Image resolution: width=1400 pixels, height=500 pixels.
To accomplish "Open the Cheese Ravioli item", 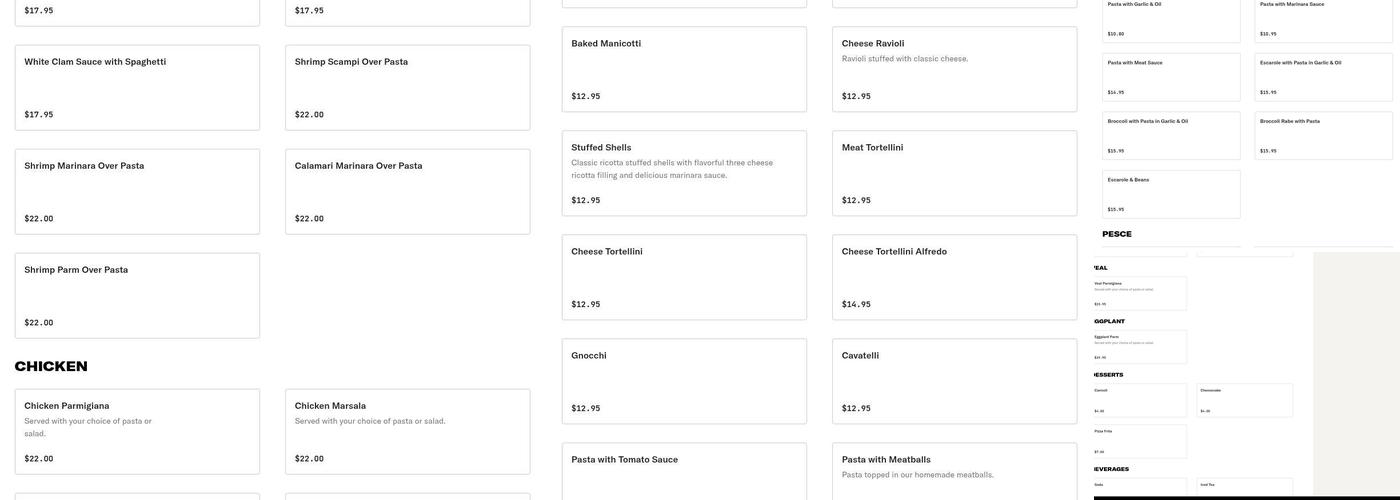I will 954,69.
